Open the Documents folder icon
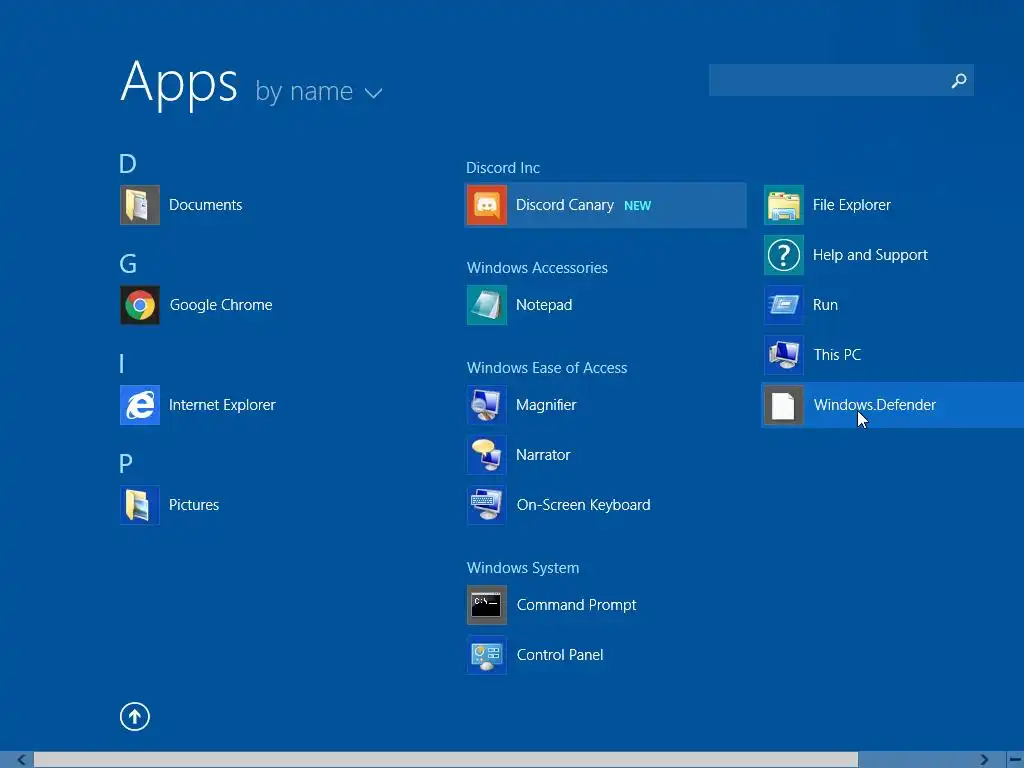Screen dimensions: 1024x768 tap(140, 205)
